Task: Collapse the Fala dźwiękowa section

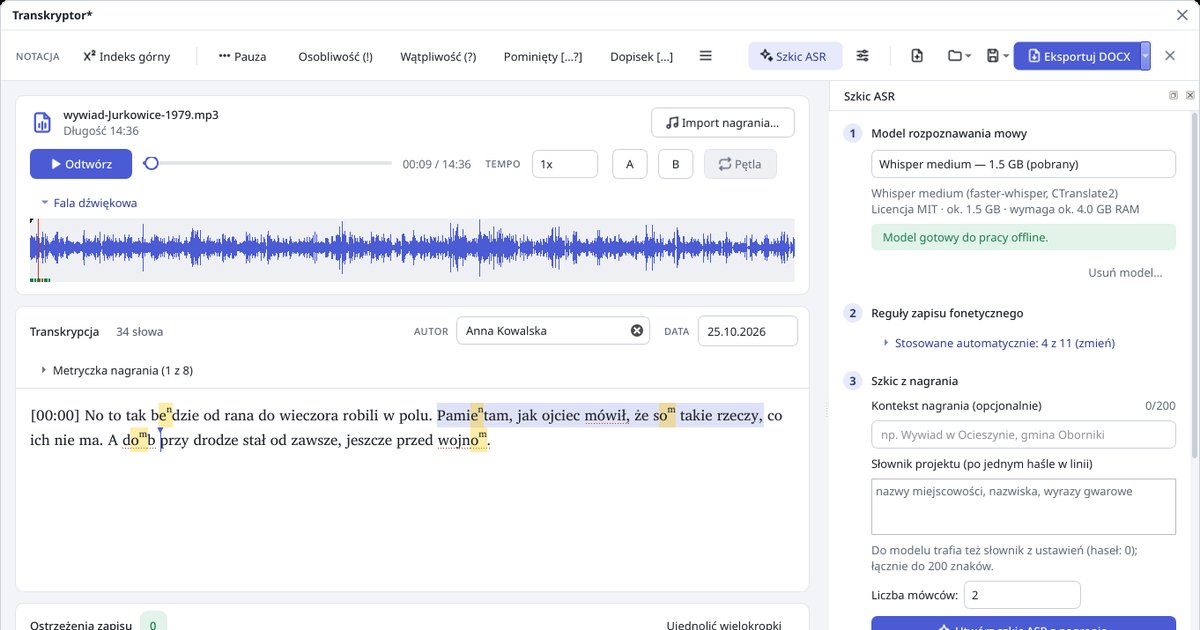Action: tap(88, 203)
